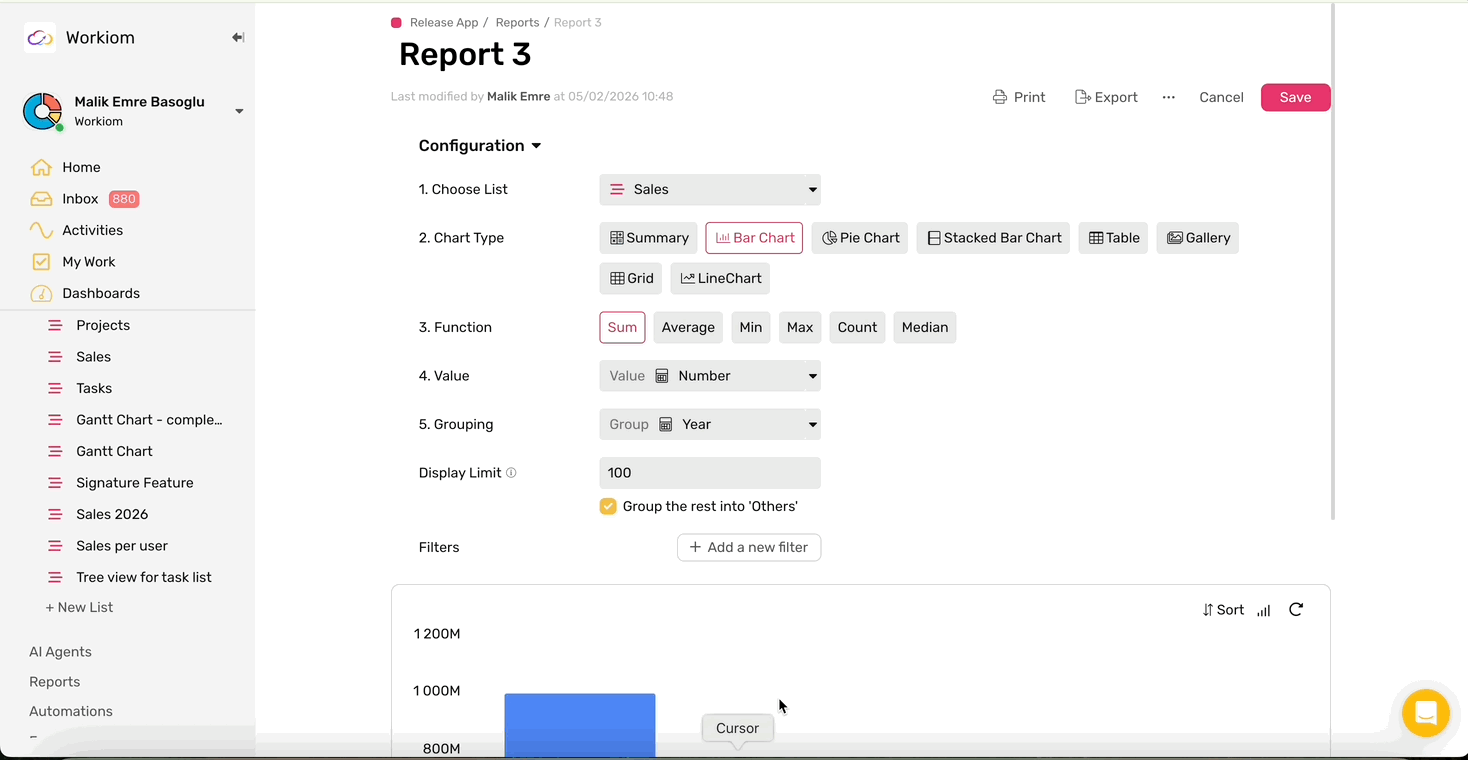Select Pie Chart type
Image resolution: width=1468 pixels, height=760 pixels.
coord(860,238)
